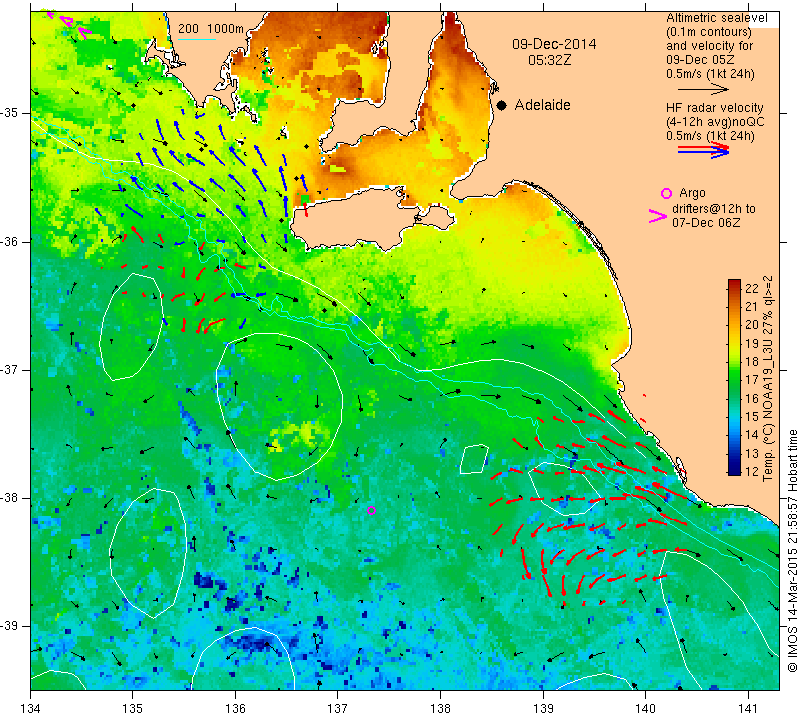Click the dark blue bottom of the temperature colorbar
The height and width of the screenshot is (720, 800).
pos(734,469)
